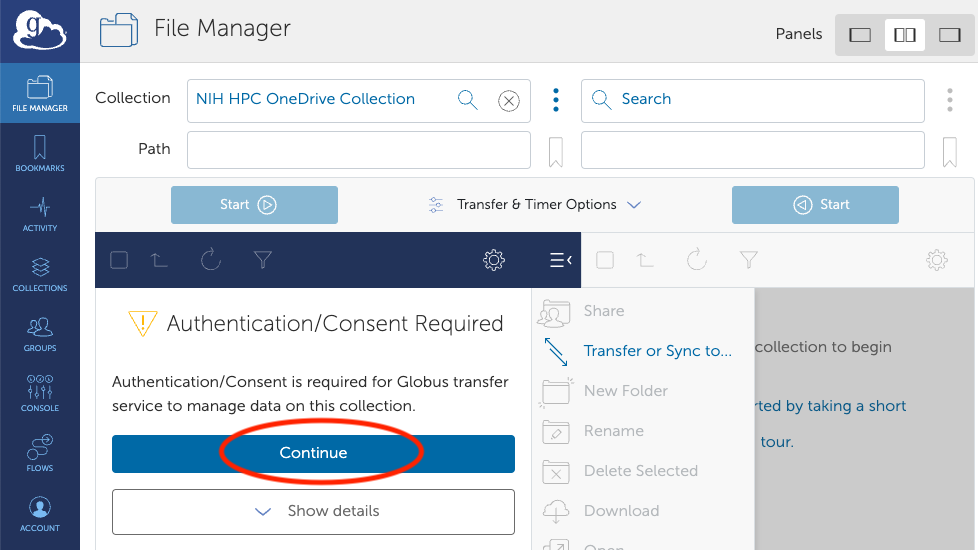
Task: Switch to the single left panel layout
Action: 860,35
